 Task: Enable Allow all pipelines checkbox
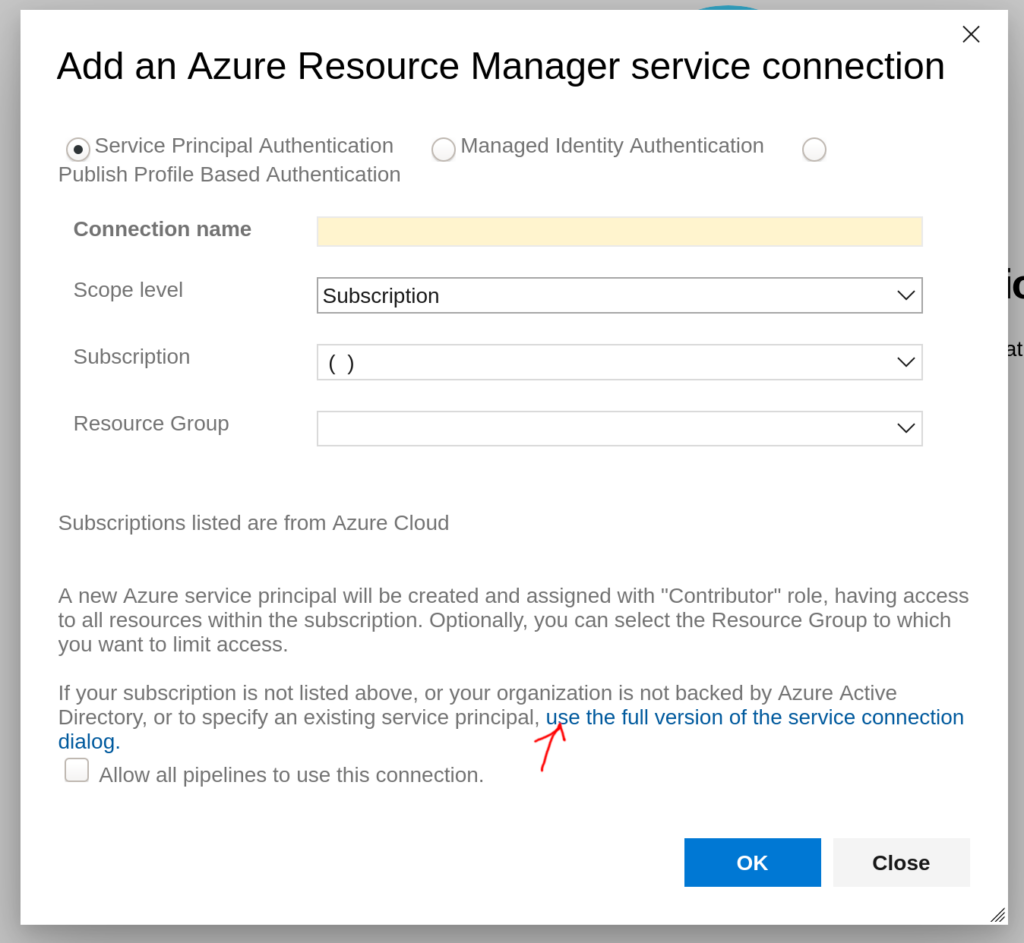click(x=77, y=771)
